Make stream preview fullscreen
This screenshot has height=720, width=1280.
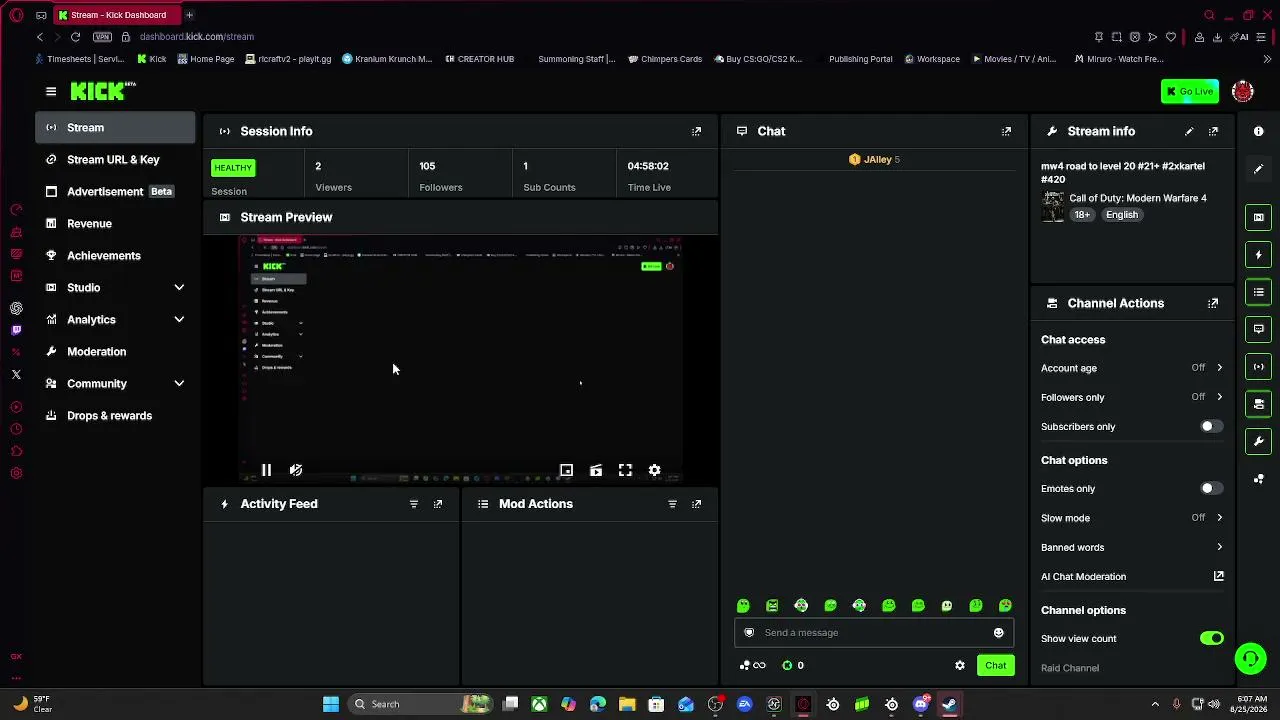tap(625, 470)
